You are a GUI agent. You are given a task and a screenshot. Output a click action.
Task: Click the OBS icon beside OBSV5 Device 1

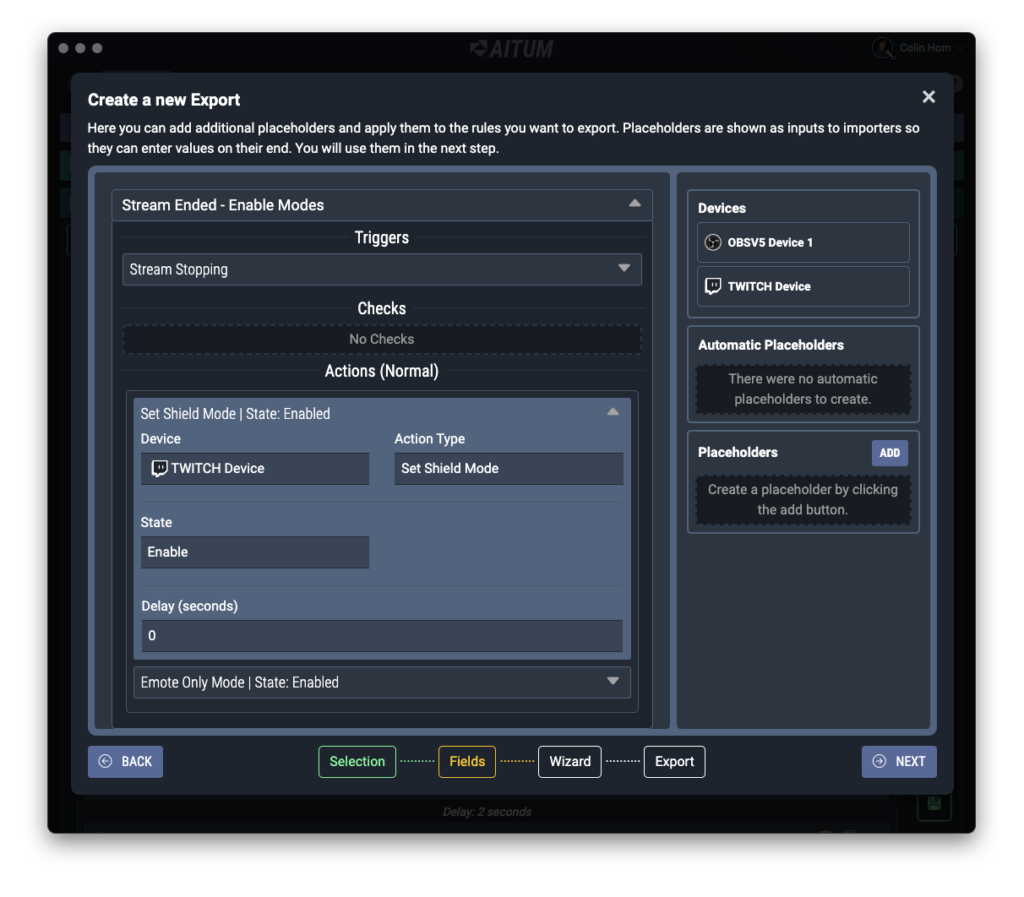[712, 242]
